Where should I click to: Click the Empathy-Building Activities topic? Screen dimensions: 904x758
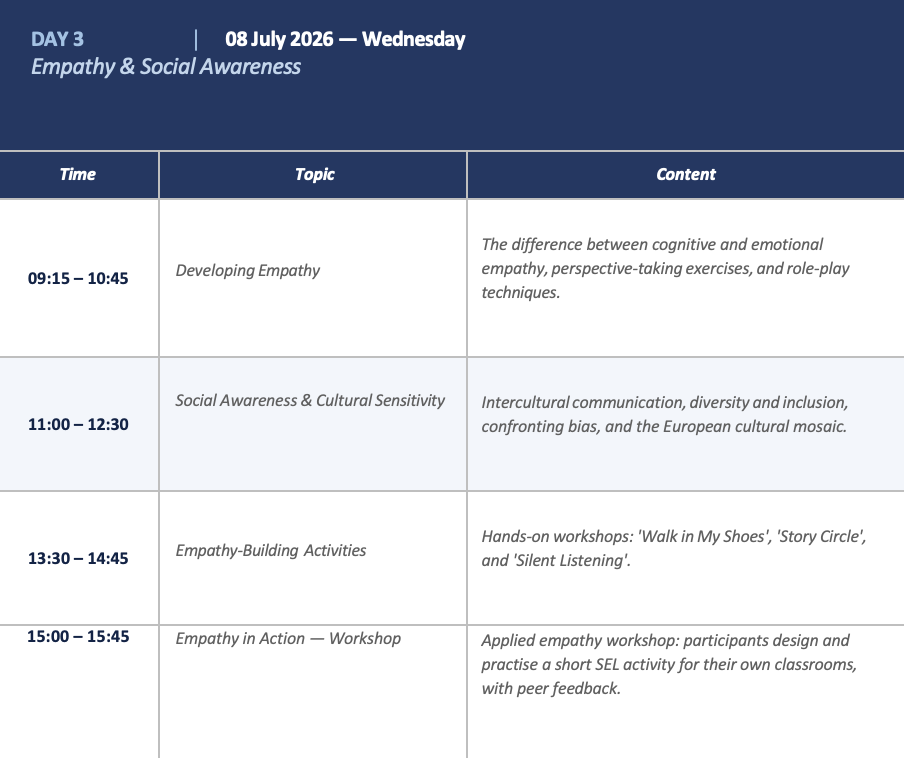coord(271,550)
